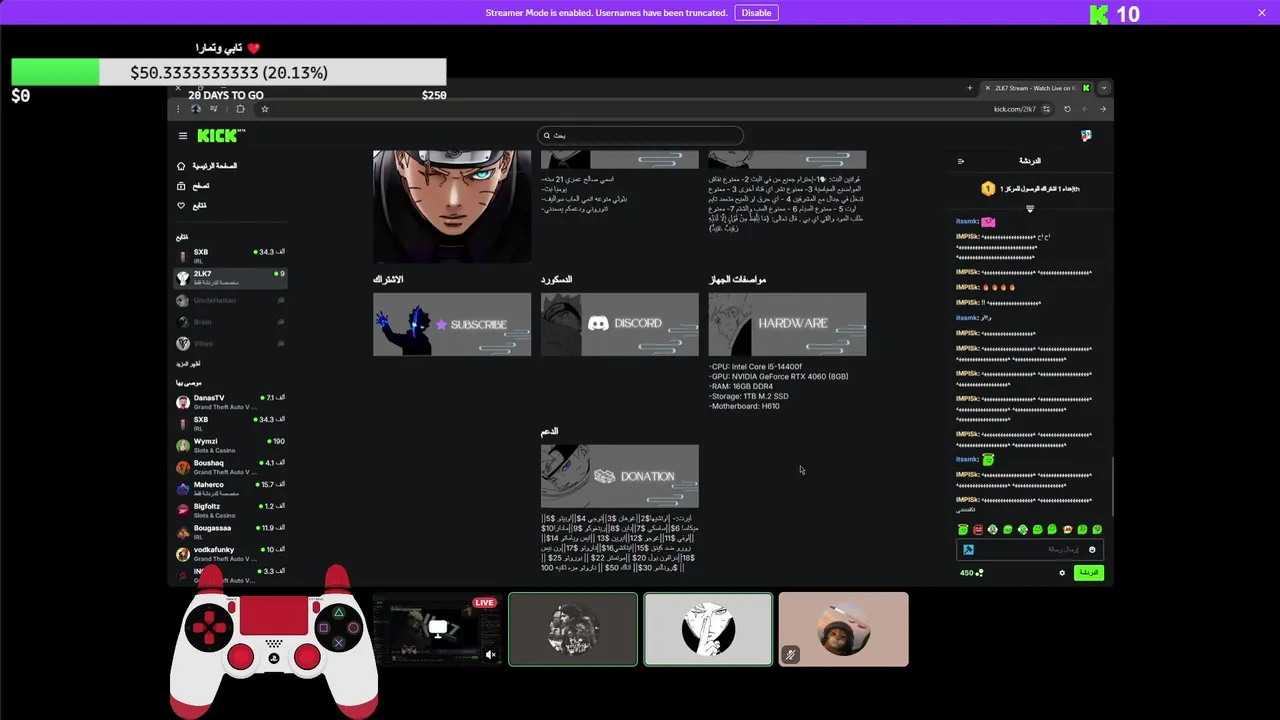Click the DISCORD panel banner
The image size is (1280, 720).
(x=620, y=324)
